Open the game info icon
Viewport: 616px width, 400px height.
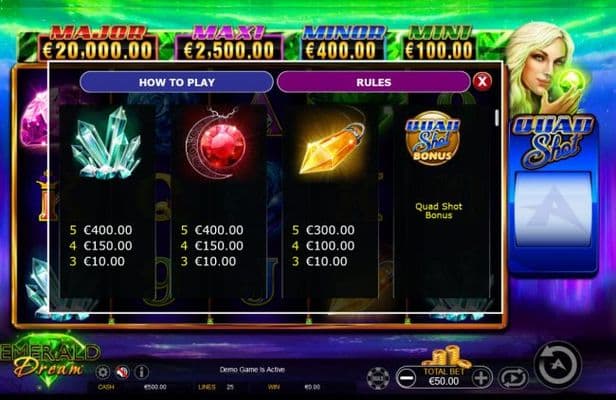point(141,372)
